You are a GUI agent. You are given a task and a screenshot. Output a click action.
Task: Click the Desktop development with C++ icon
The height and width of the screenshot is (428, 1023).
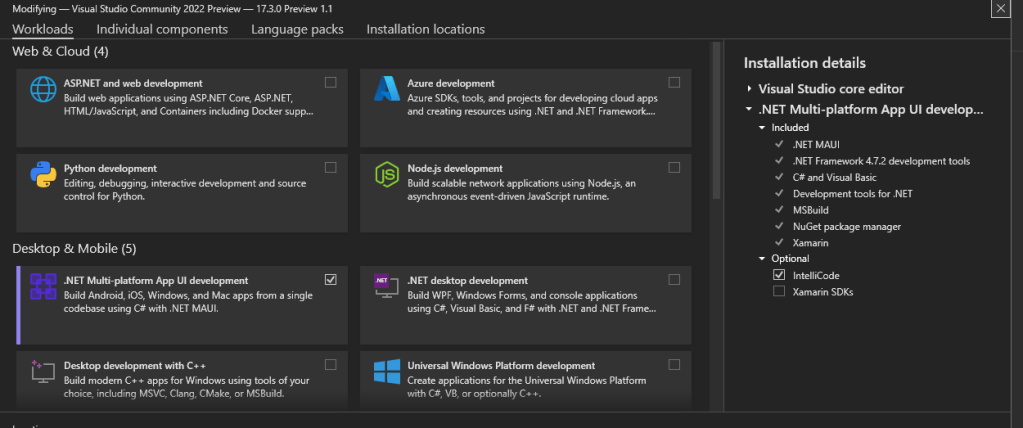click(43, 373)
